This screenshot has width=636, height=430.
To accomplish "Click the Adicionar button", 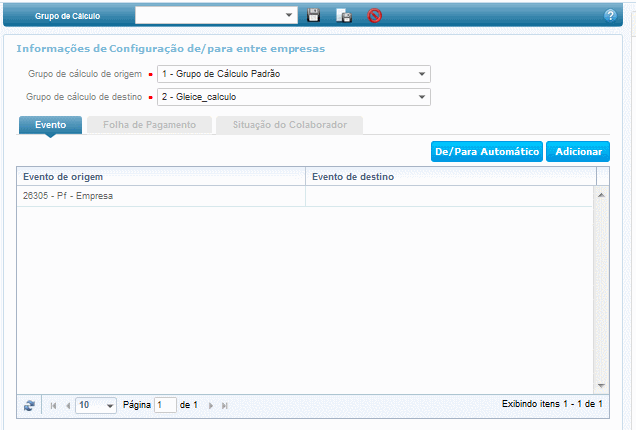I will [x=578, y=151].
